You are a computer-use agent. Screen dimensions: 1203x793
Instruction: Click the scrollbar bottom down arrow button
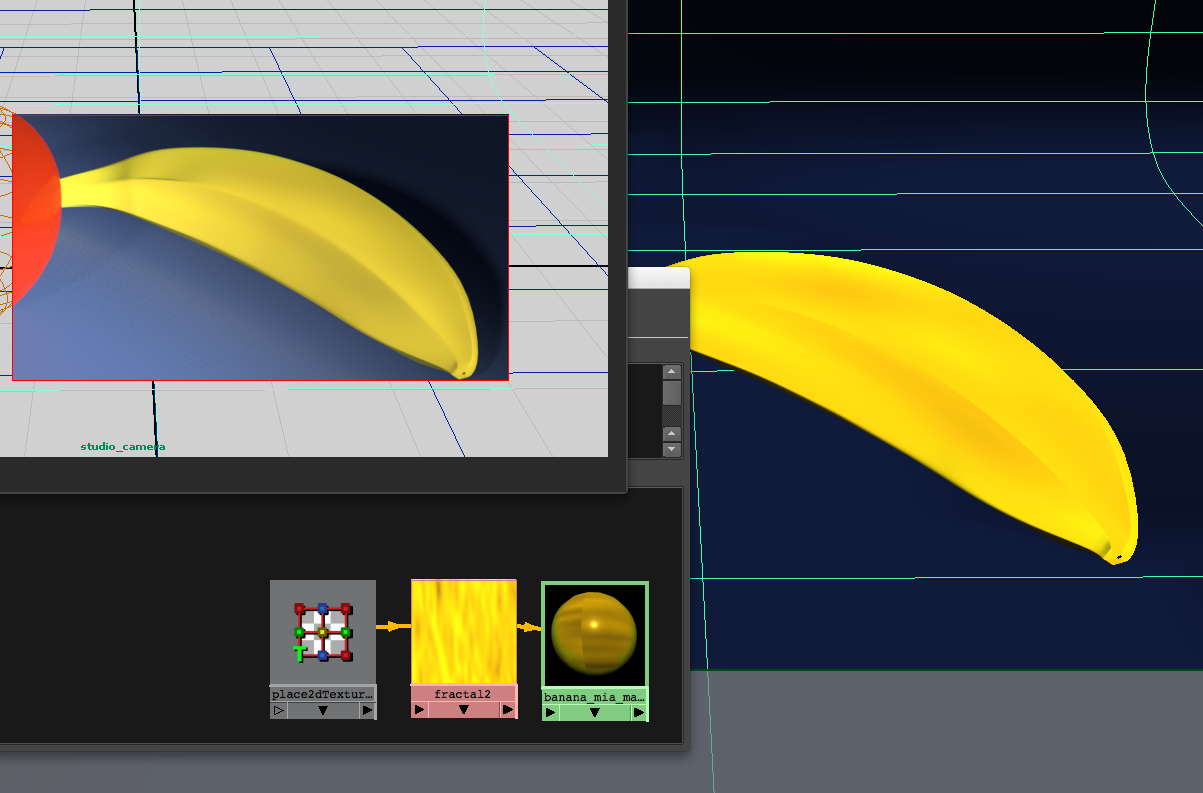click(x=672, y=449)
